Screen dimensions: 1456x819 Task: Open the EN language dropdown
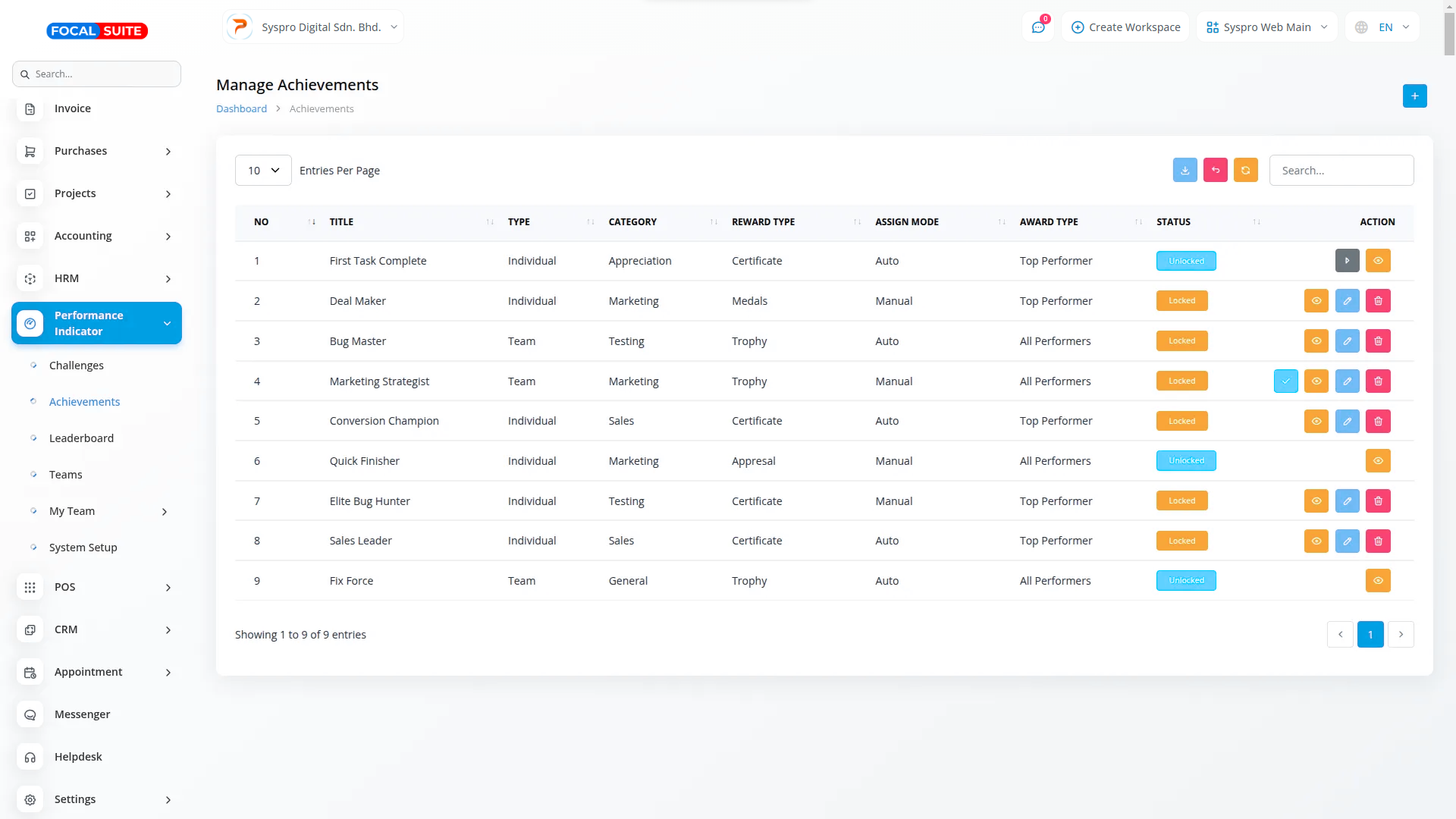tap(1384, 27)
